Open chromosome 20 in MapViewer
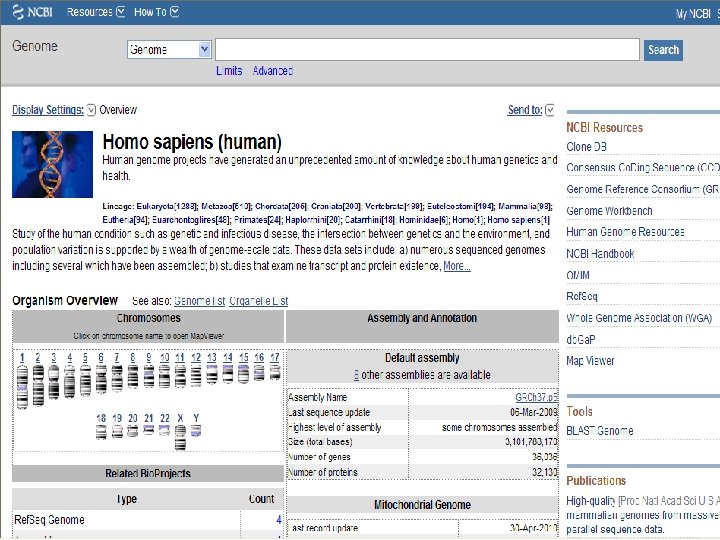 click(x=133, y=418)
